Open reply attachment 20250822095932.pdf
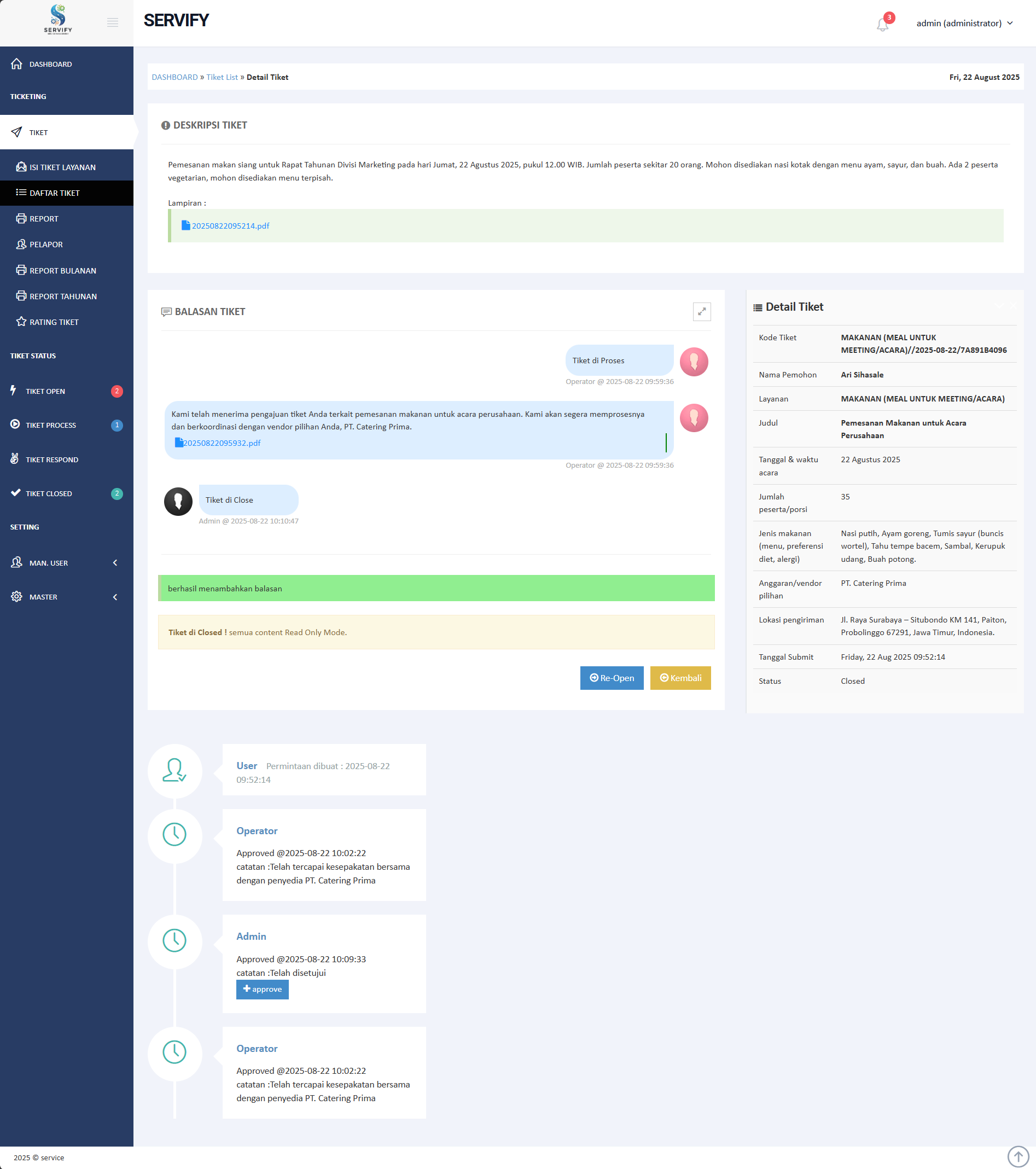Image resolution: width=1036 pixels, height=1169 pixels. [x=222, y=443]
